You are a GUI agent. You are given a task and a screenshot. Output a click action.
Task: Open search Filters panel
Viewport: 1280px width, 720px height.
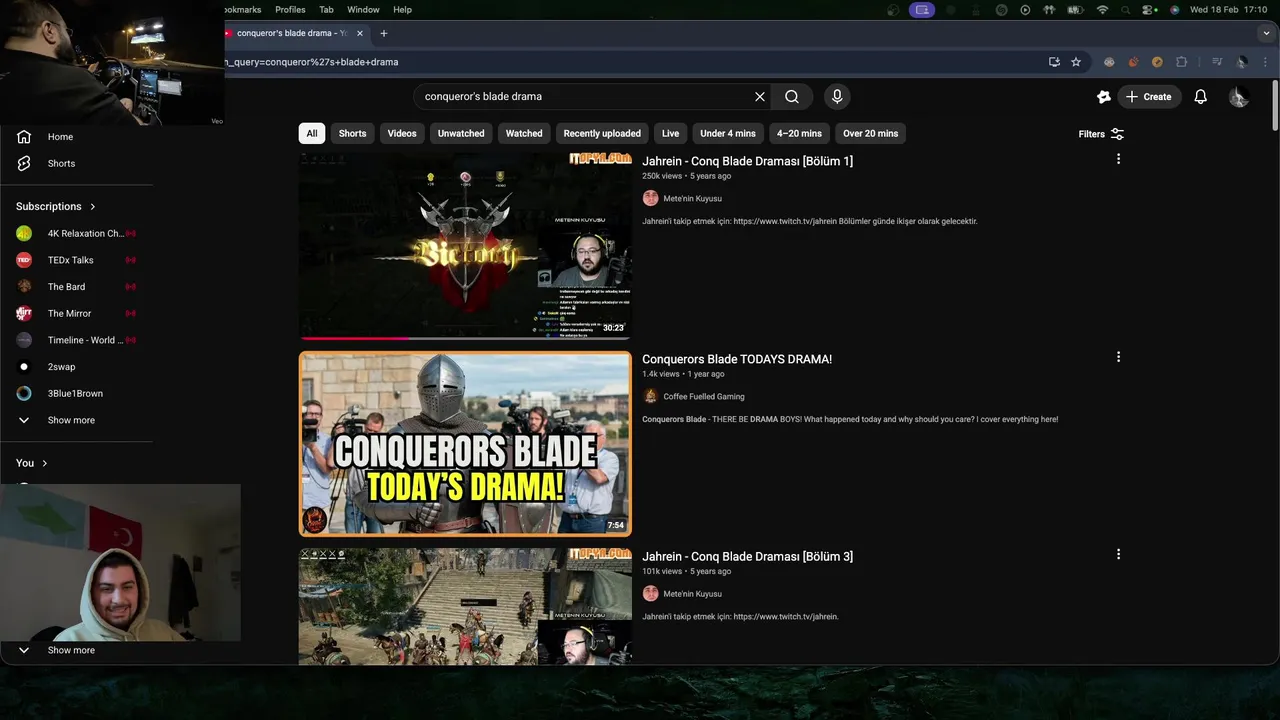(1101, 134)
